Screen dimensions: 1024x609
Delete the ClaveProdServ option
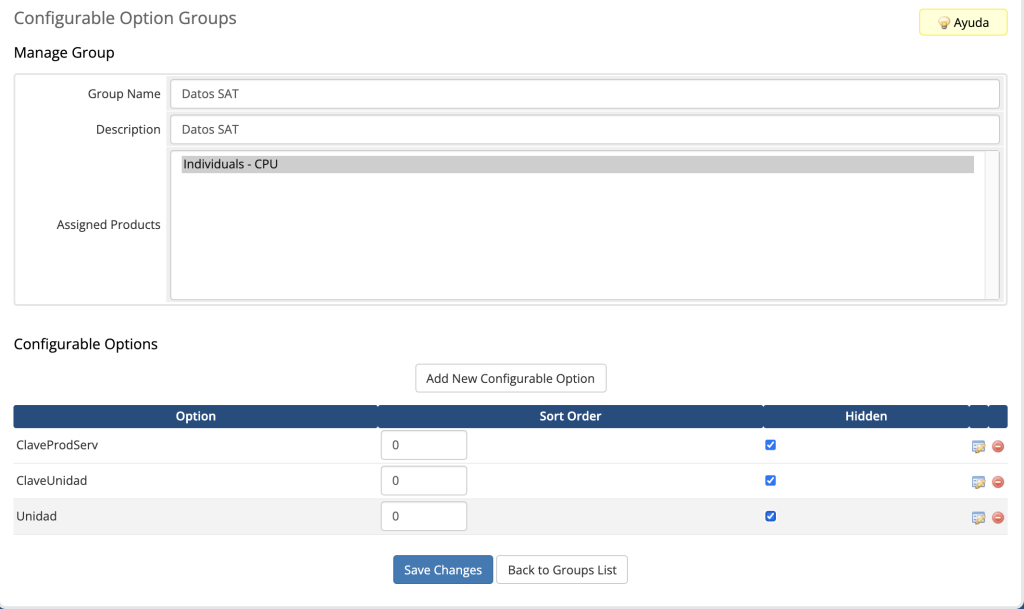tap(997, 446)
